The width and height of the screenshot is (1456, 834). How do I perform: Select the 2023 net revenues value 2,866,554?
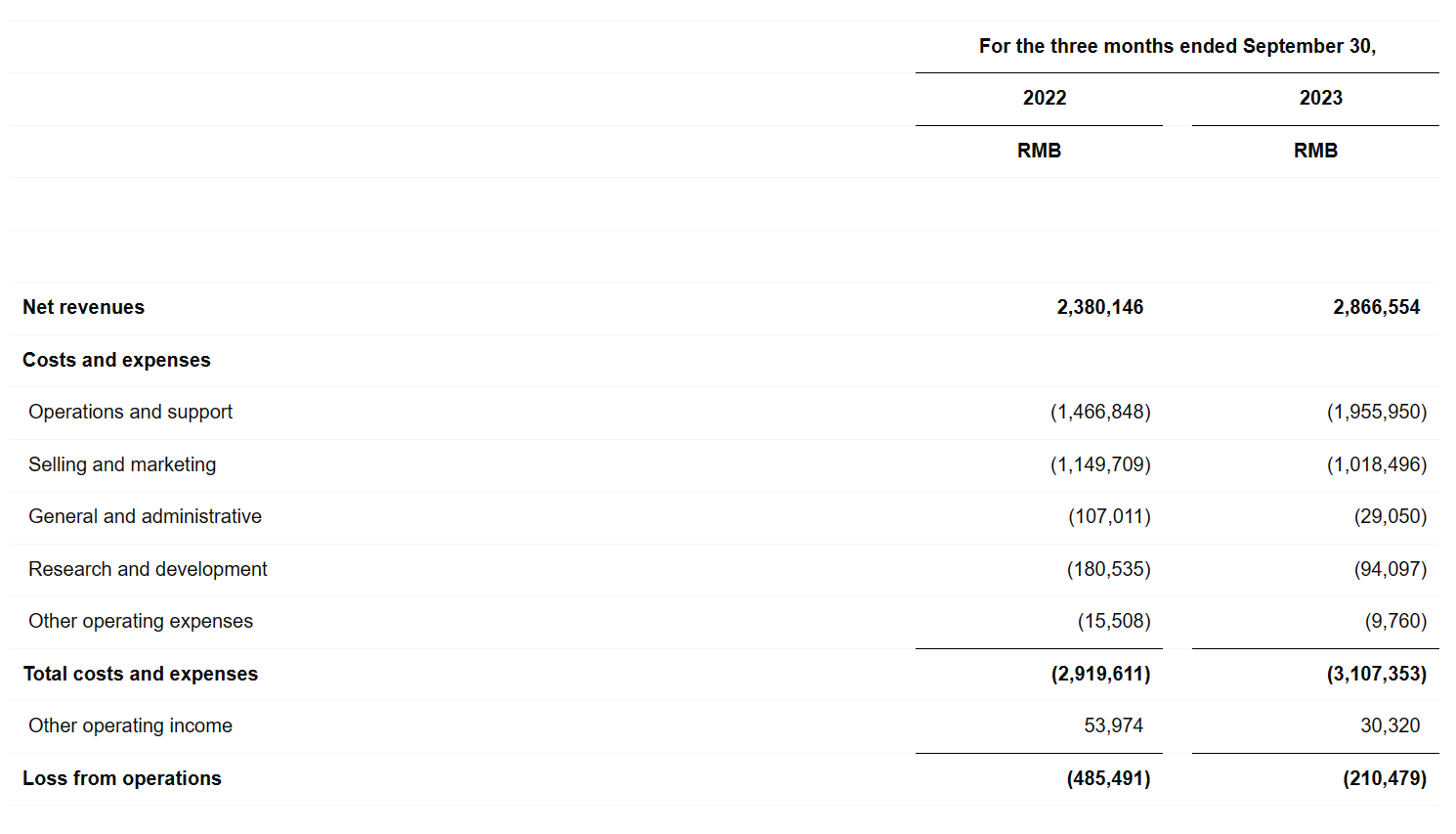click(x=1376, y=307)
